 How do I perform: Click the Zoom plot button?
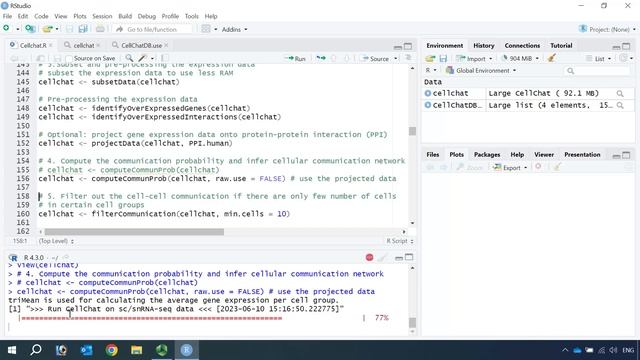(469, 167)
